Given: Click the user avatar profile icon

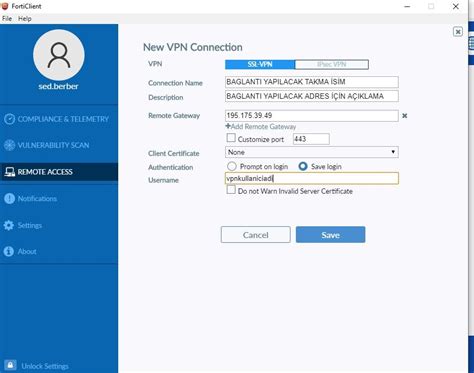Looking at the screenshot, I should click(x=59, y=55).
